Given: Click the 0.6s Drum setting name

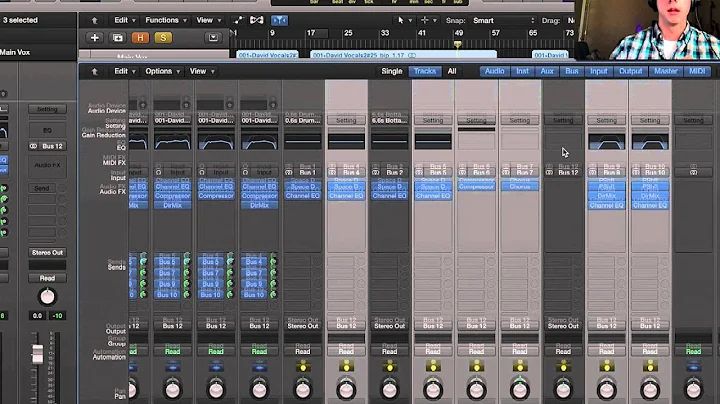Looking at the screenshot, I should point(303,120).
